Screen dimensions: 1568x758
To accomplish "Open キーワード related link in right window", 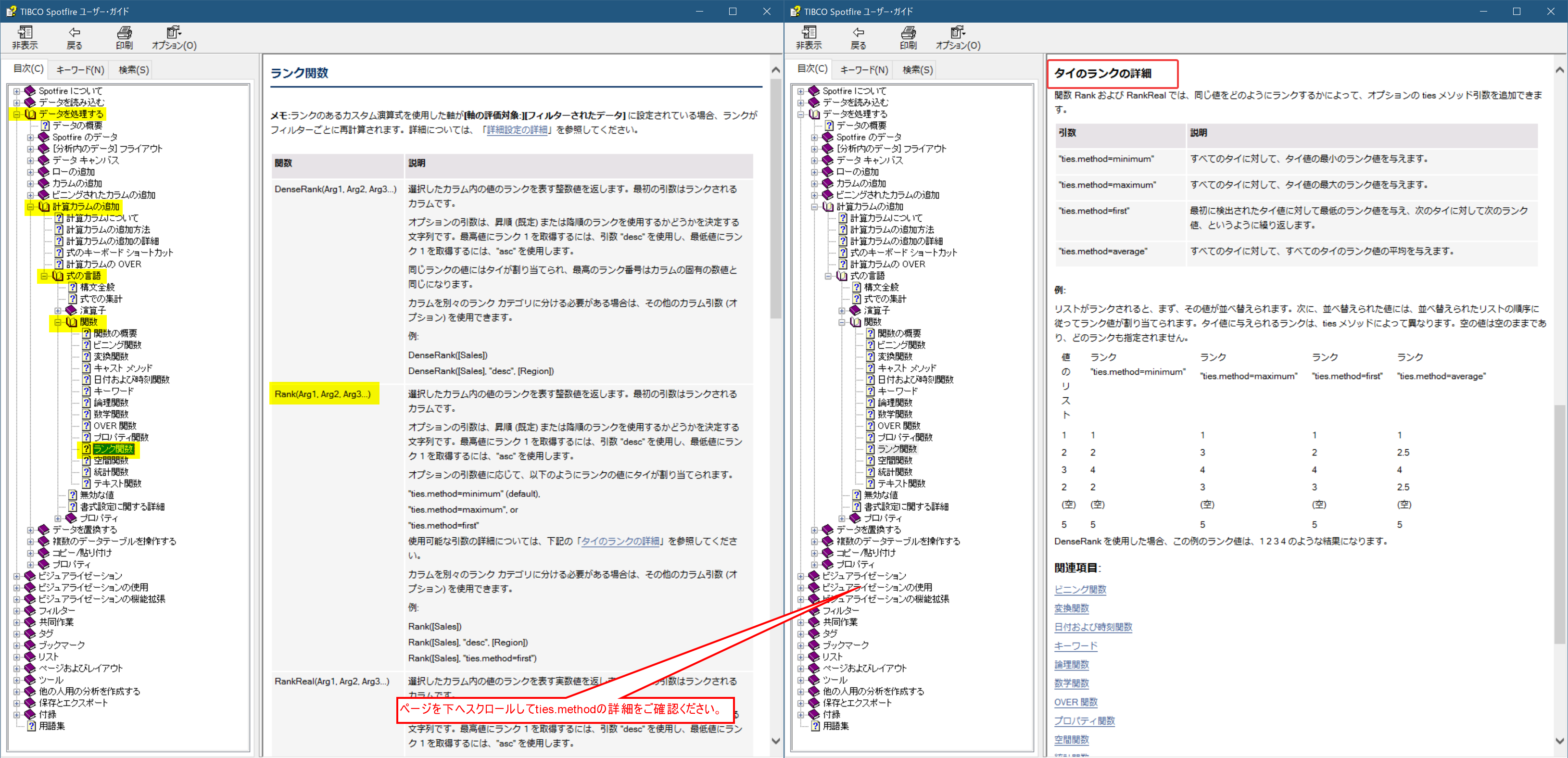I will click(x=1075, y=646).
